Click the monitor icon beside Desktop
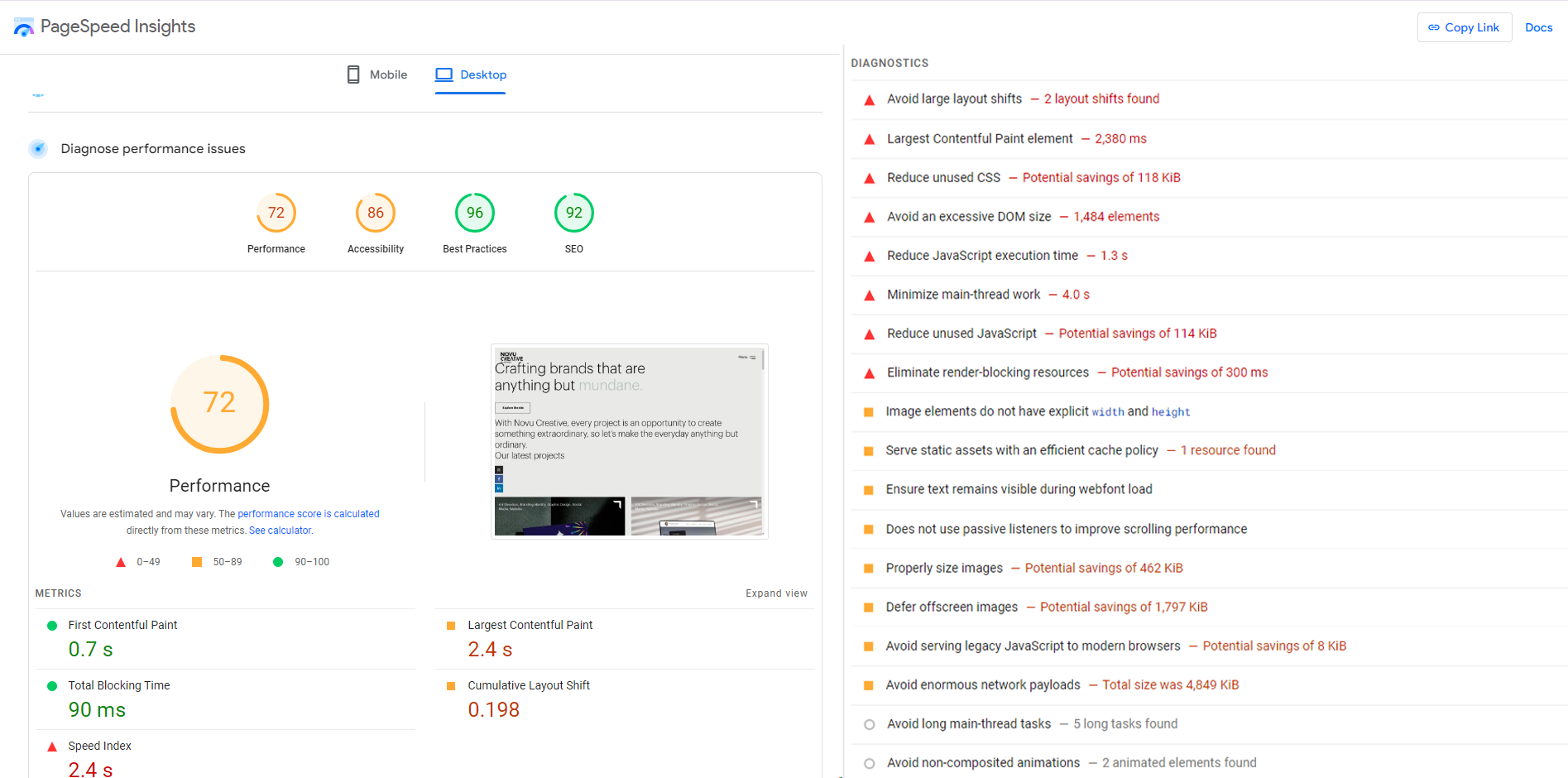This screenshot has width=1568, height=778. (x=444, y=74)
